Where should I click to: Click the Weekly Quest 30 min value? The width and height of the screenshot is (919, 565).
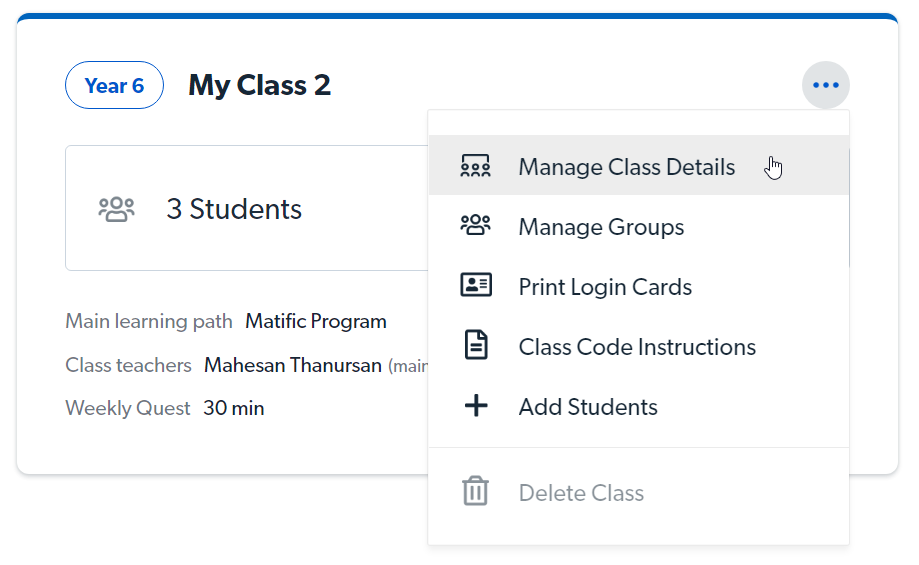pyautogui.click(x=233, y=408)
